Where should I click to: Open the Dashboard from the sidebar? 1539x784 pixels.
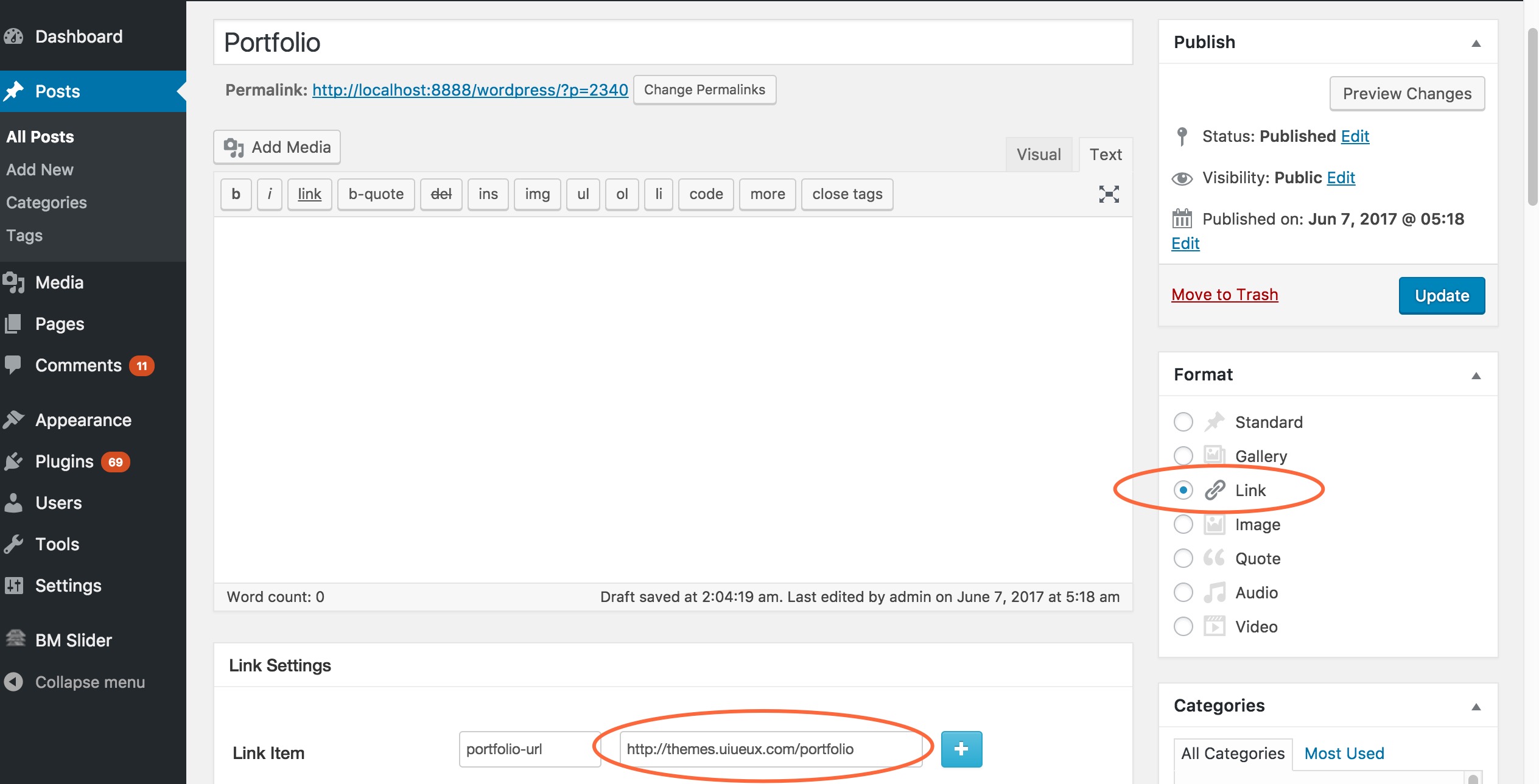coord(78,36)
